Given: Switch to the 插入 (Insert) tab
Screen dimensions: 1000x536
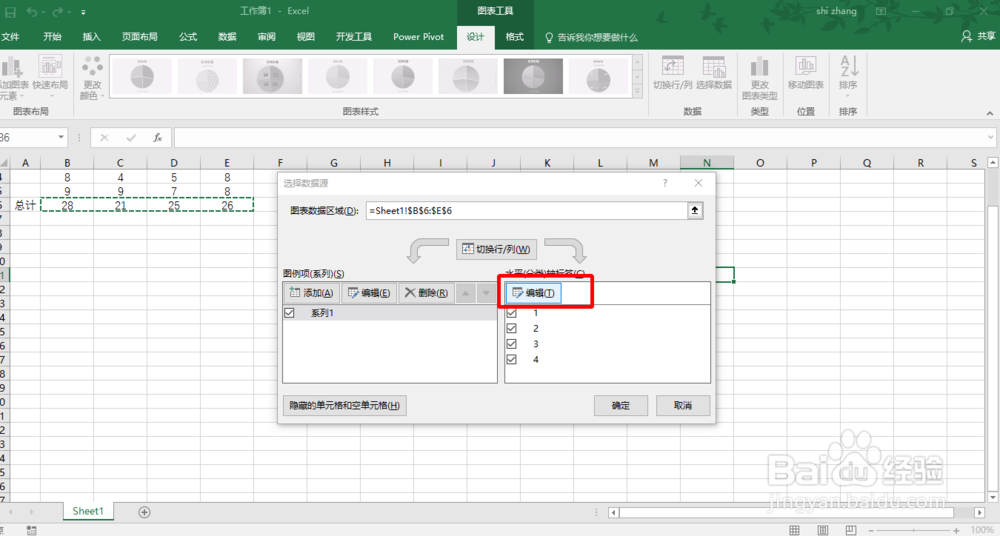Looking at the screenshot, I should point(92,37).
